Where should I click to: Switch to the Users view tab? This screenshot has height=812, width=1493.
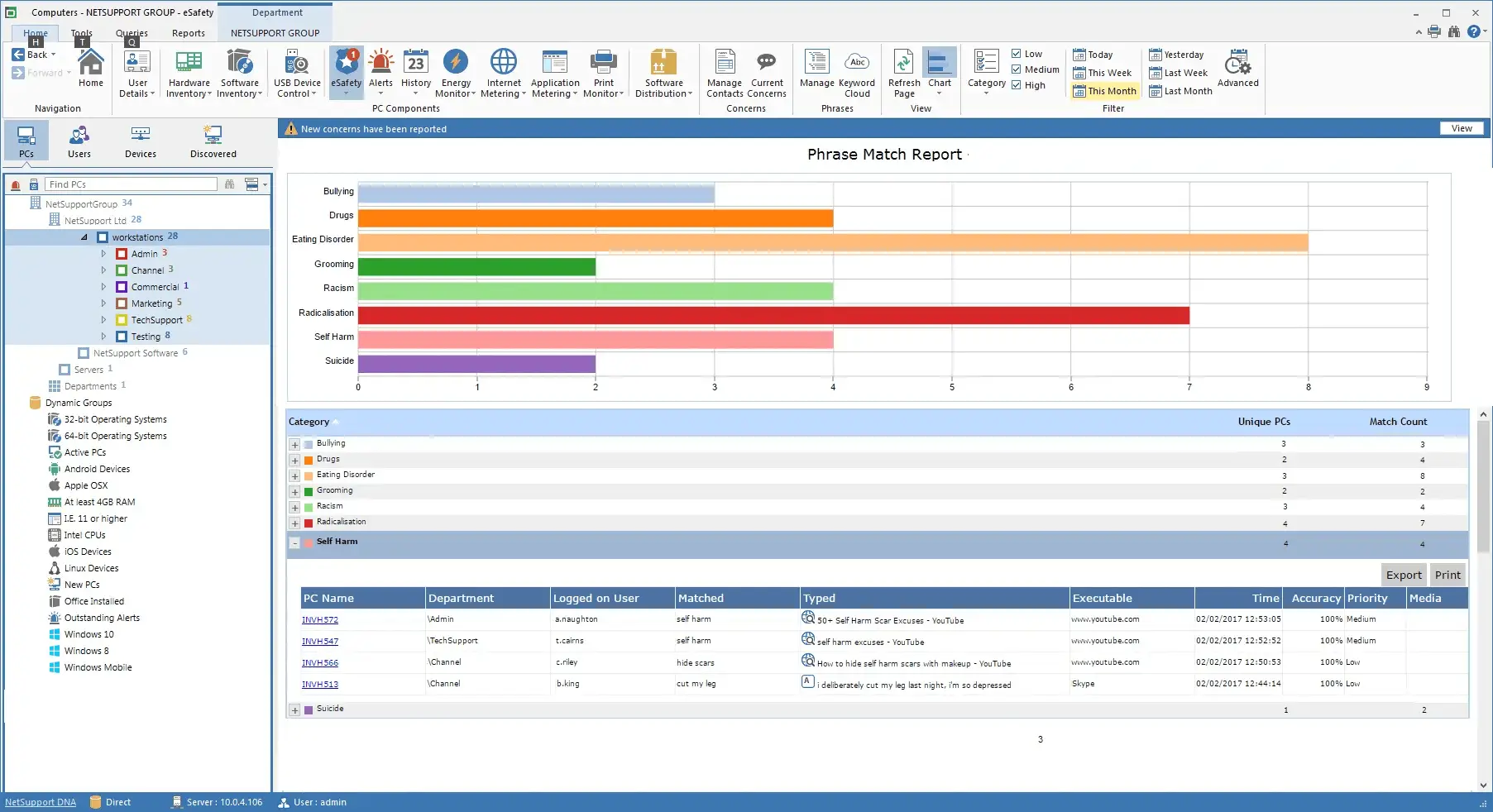[x=79, y=141]
